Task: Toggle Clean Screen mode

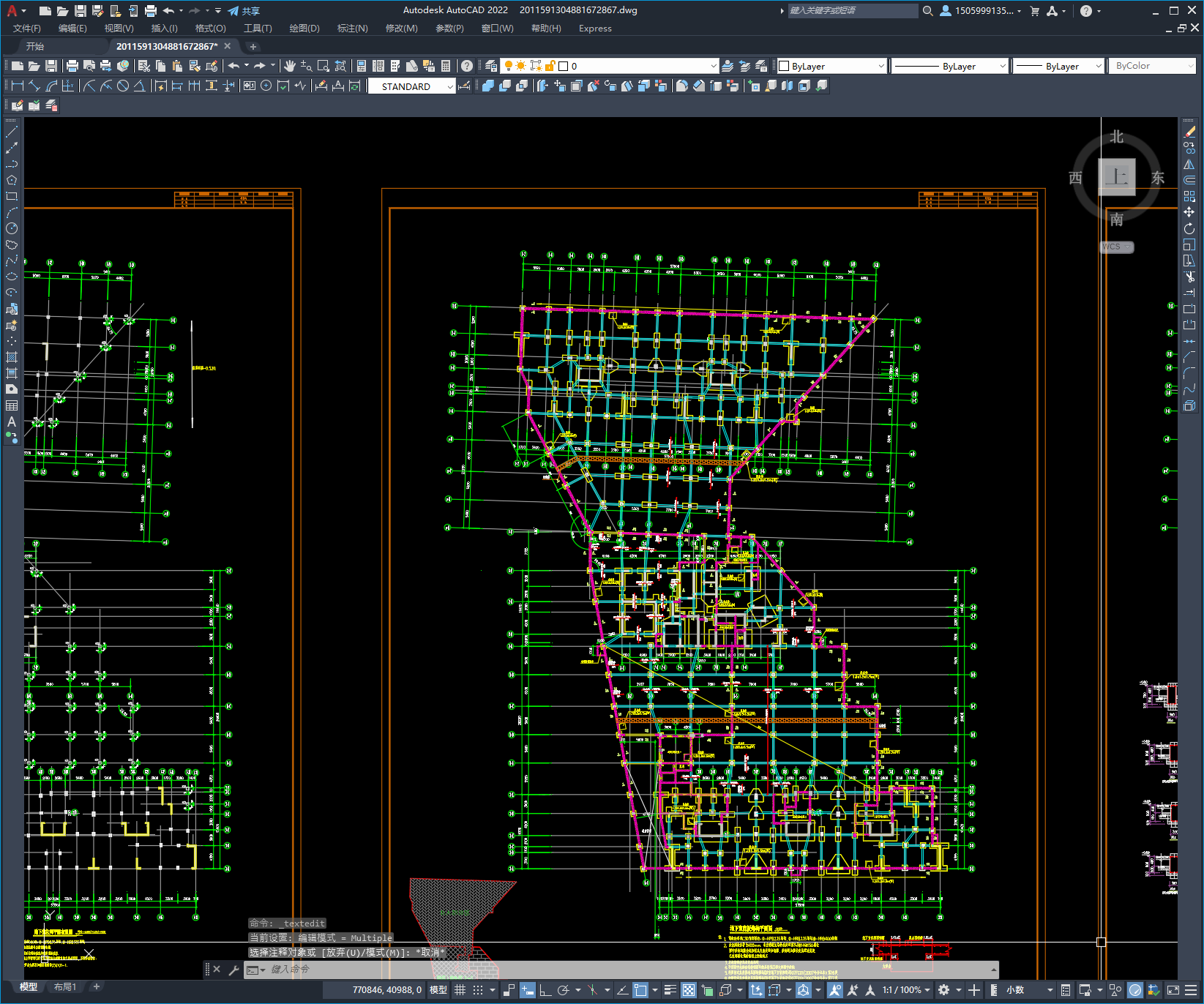Action: coord(1173,990)
